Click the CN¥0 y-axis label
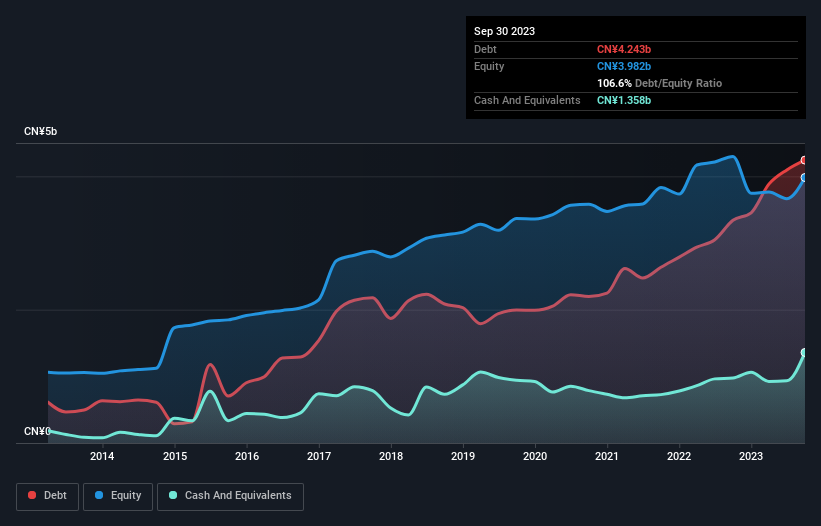The height and width of the screenshot is (526, 821). coord(37,431)
